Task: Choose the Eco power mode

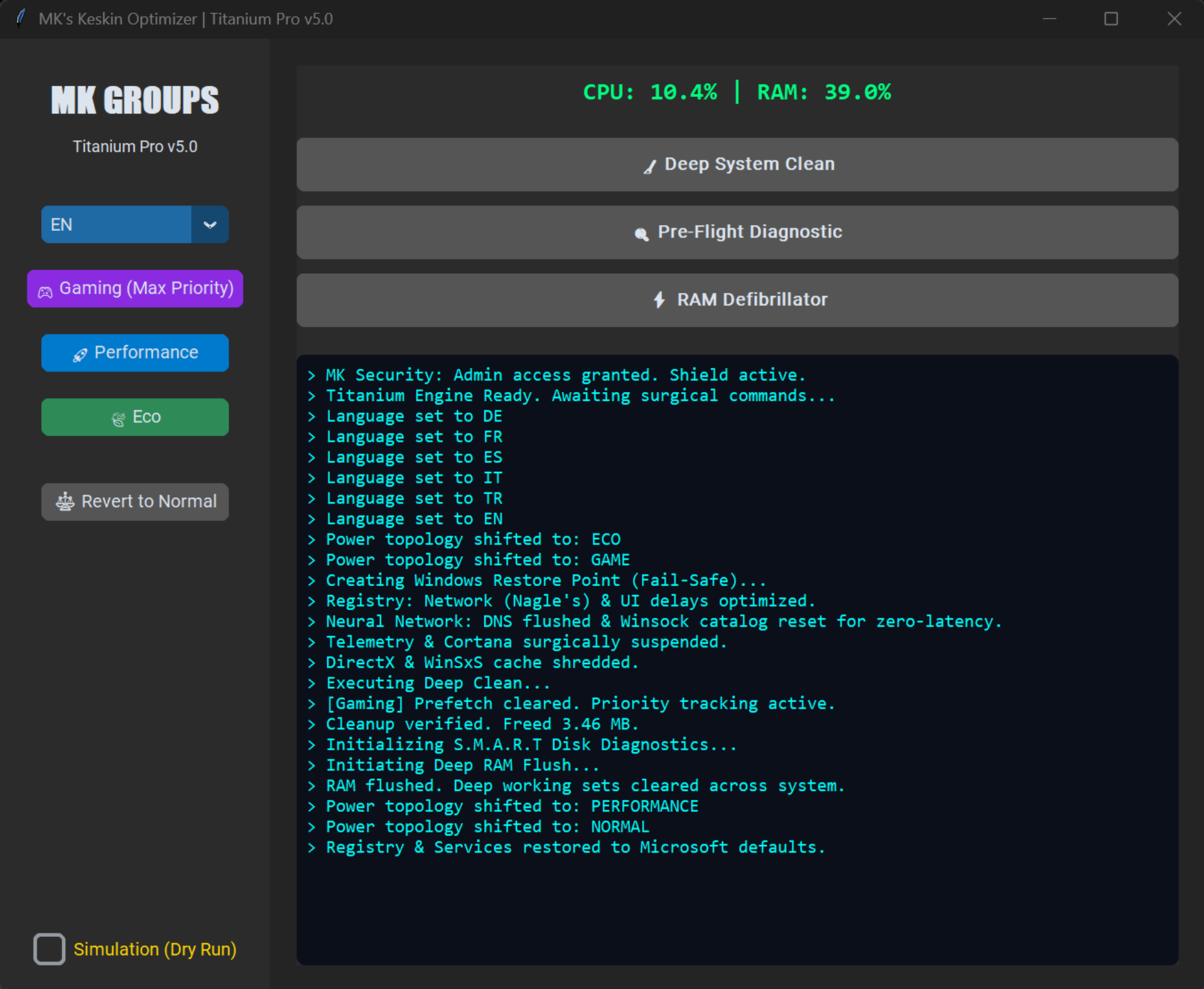Action: (x=135, y=417)
